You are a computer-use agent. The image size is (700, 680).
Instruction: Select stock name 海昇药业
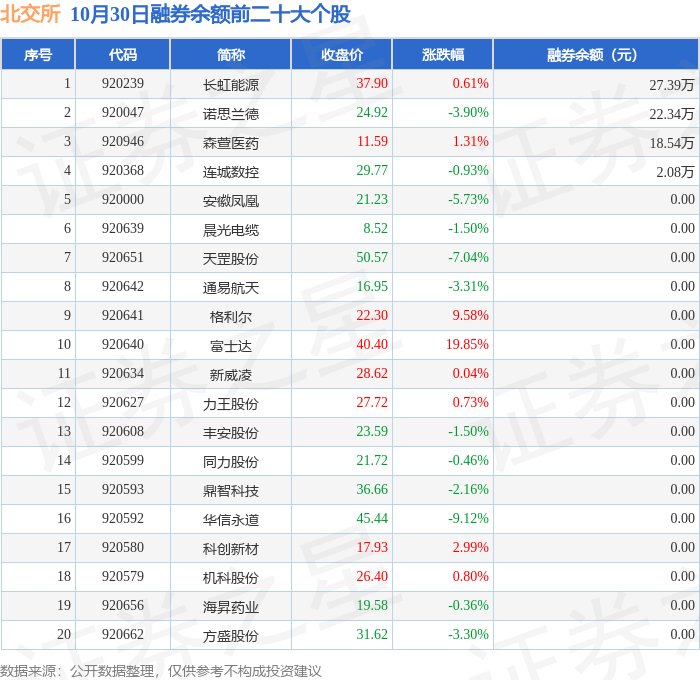[x=231, y=607]
